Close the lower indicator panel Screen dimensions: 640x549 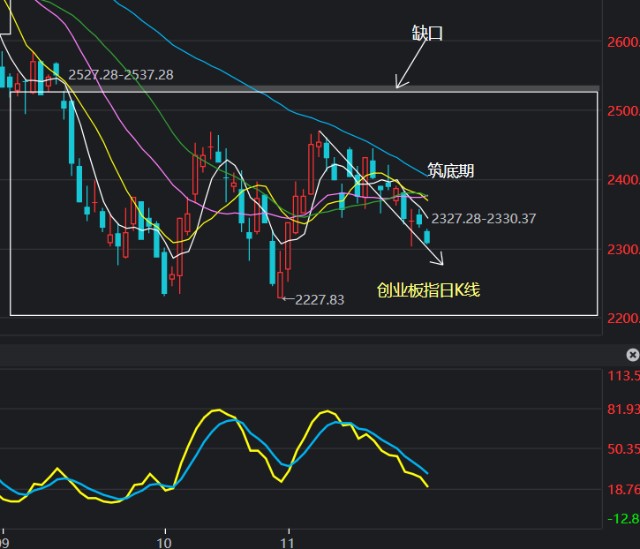point(632,355)
